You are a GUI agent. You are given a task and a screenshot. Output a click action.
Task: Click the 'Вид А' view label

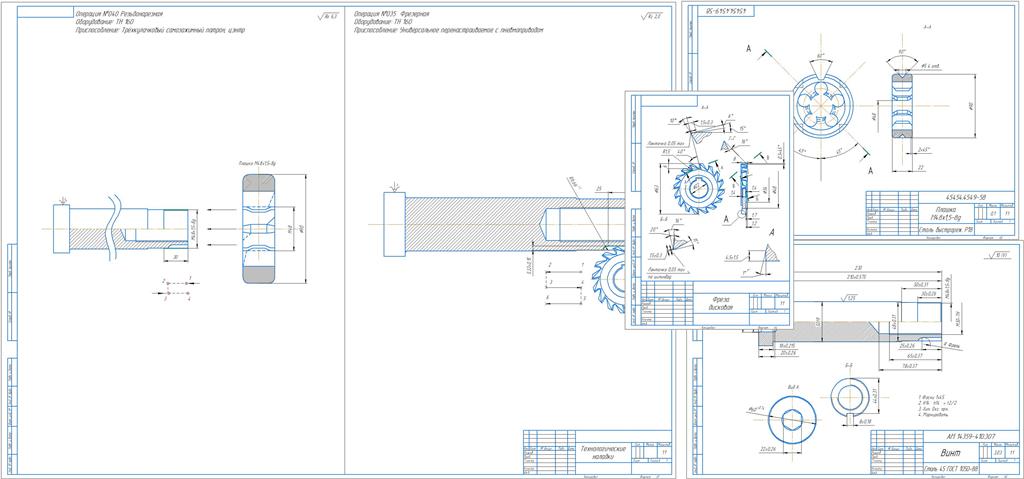[793, 388]
